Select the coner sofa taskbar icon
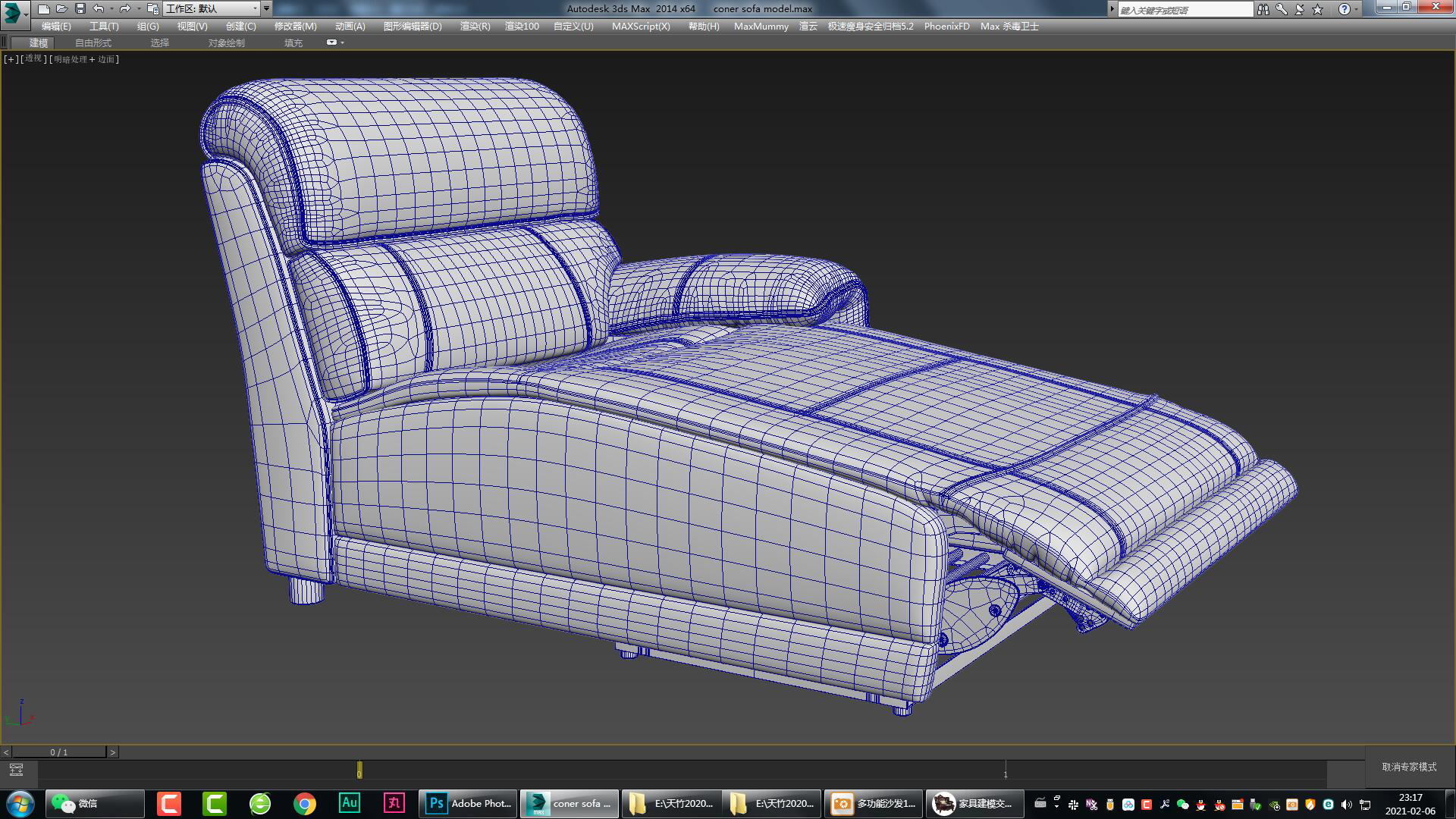Screen dimensions: 1456x819 [569, 803]
